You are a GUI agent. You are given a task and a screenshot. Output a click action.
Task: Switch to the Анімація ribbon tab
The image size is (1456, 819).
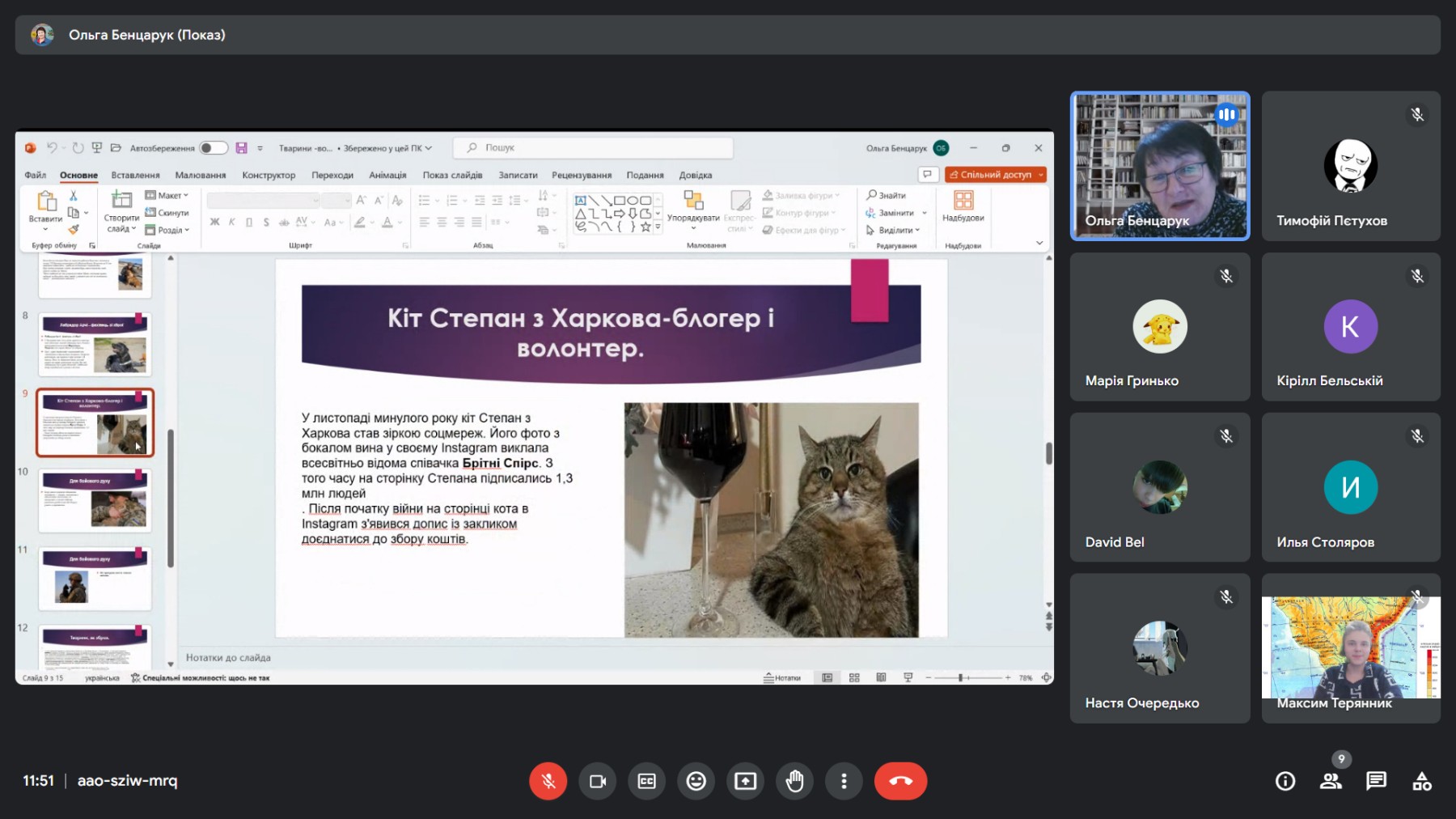coord(387,175)
